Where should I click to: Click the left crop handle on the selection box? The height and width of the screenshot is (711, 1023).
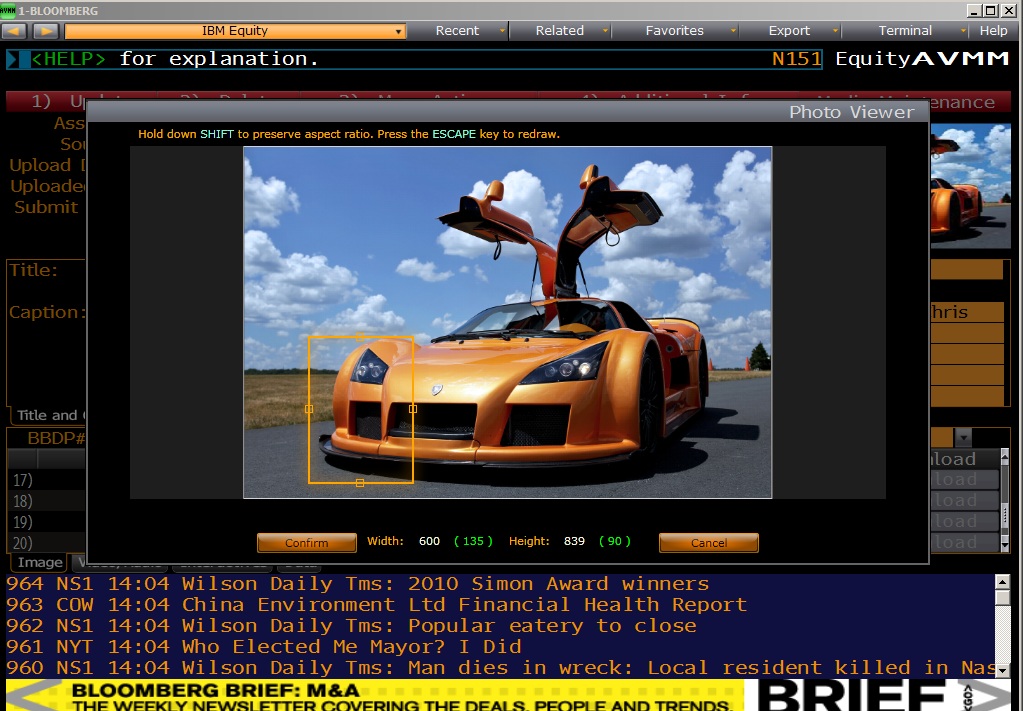point(308,409)
